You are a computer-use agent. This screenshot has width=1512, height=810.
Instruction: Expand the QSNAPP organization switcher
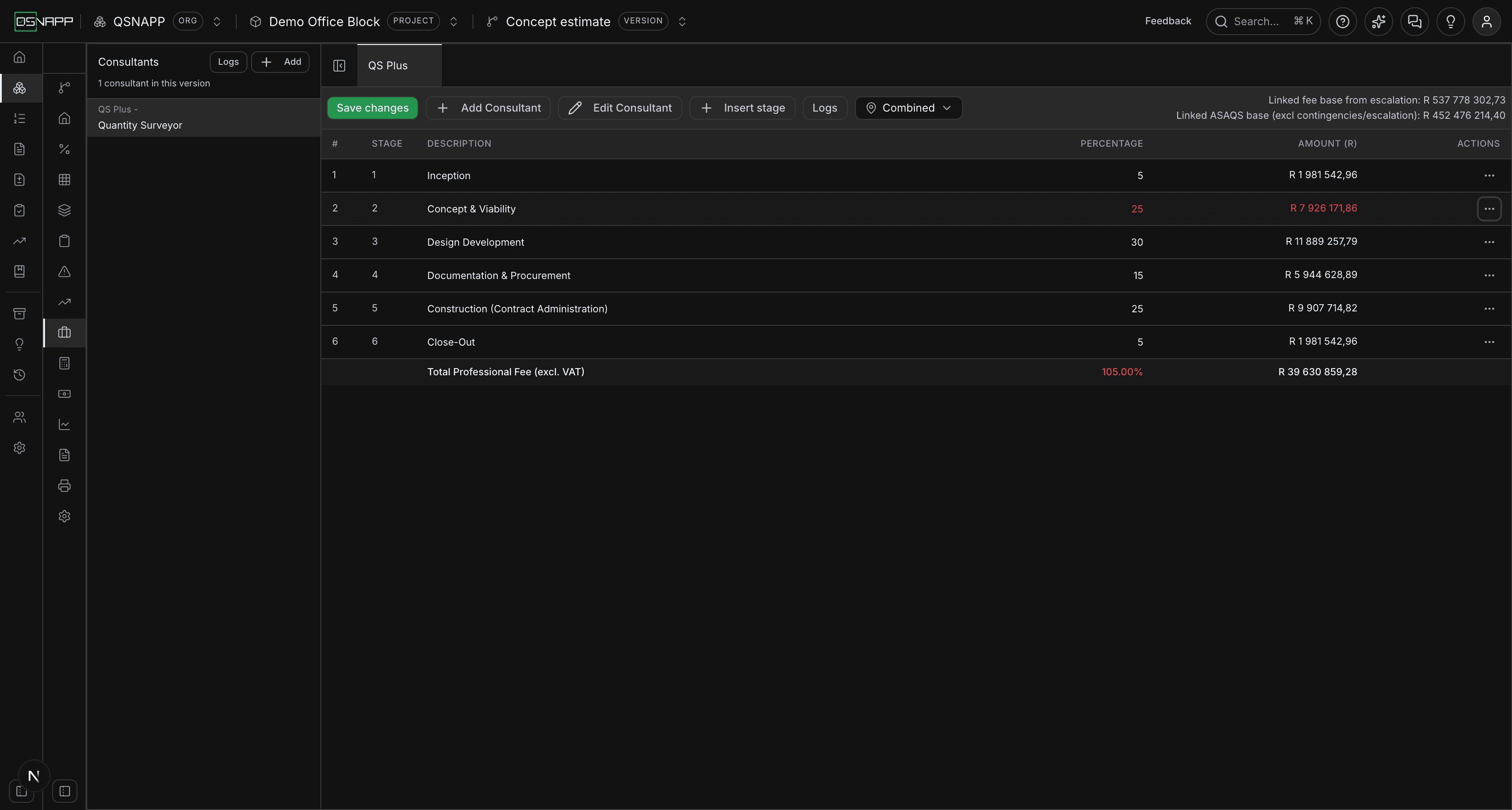click(x=216, y=22)
